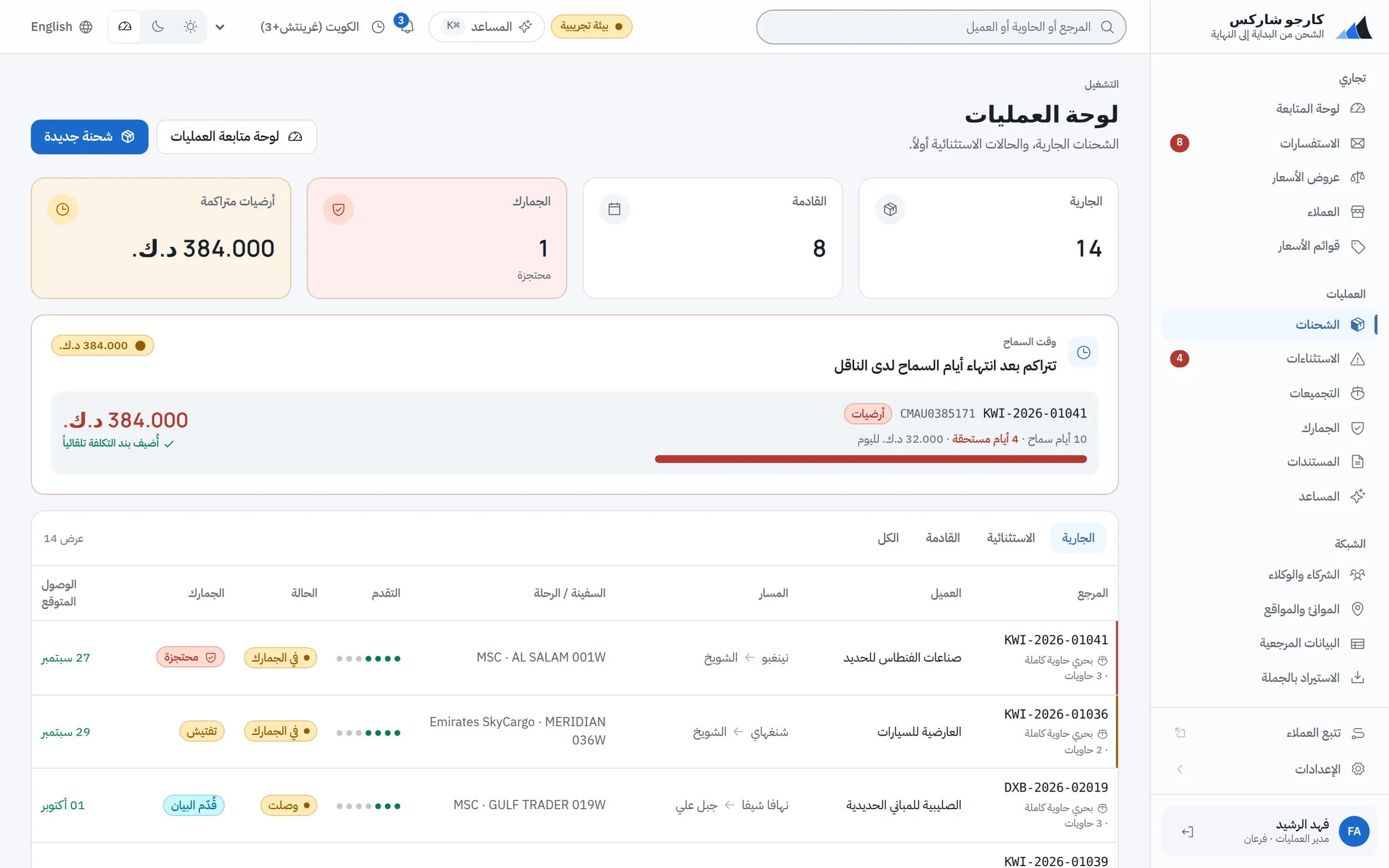
Task: Click شحنة جديدة new shipment button
Action: pos(89,137)
